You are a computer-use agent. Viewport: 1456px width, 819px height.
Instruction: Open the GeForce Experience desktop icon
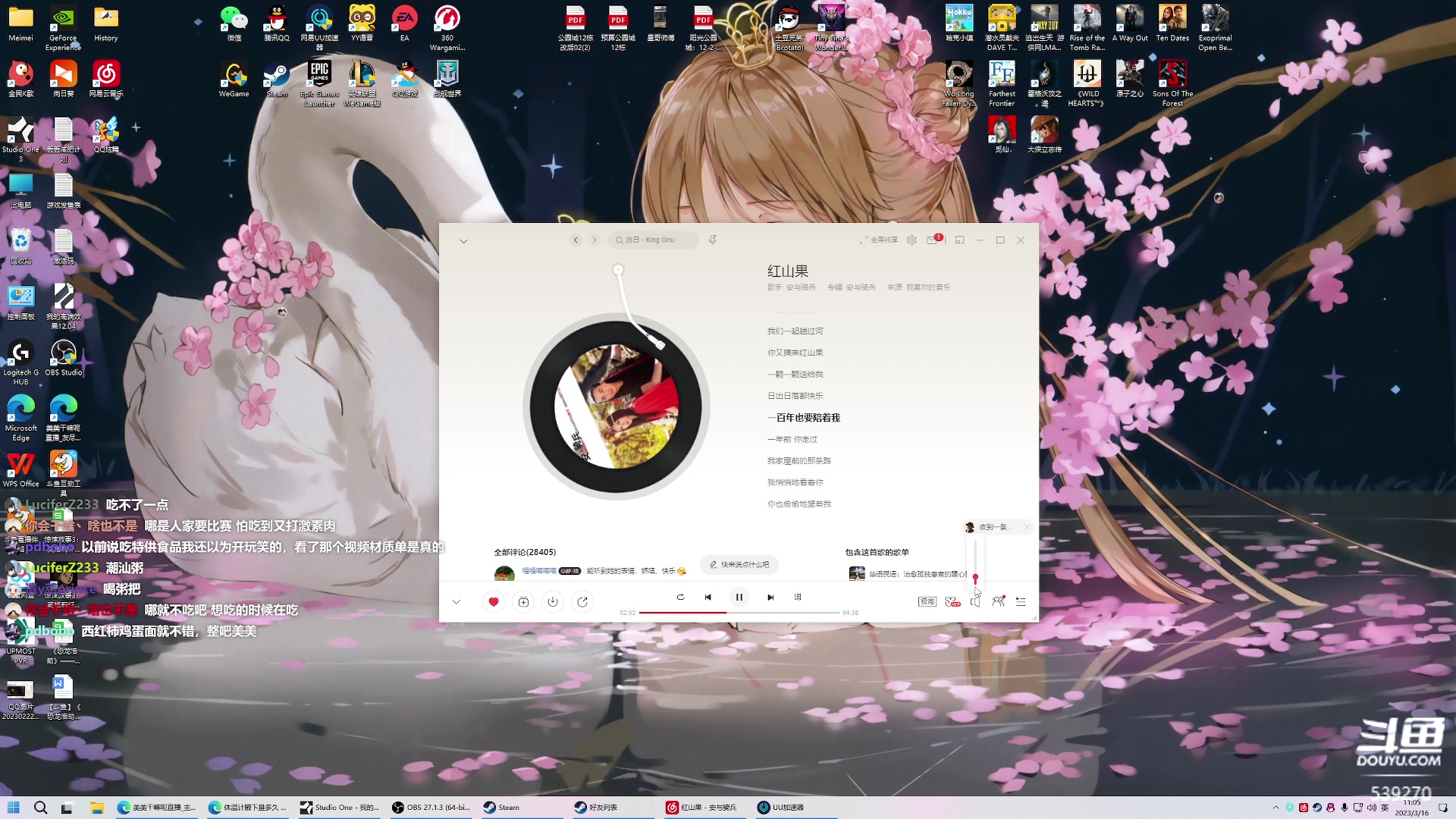click(x=64, y=28)
